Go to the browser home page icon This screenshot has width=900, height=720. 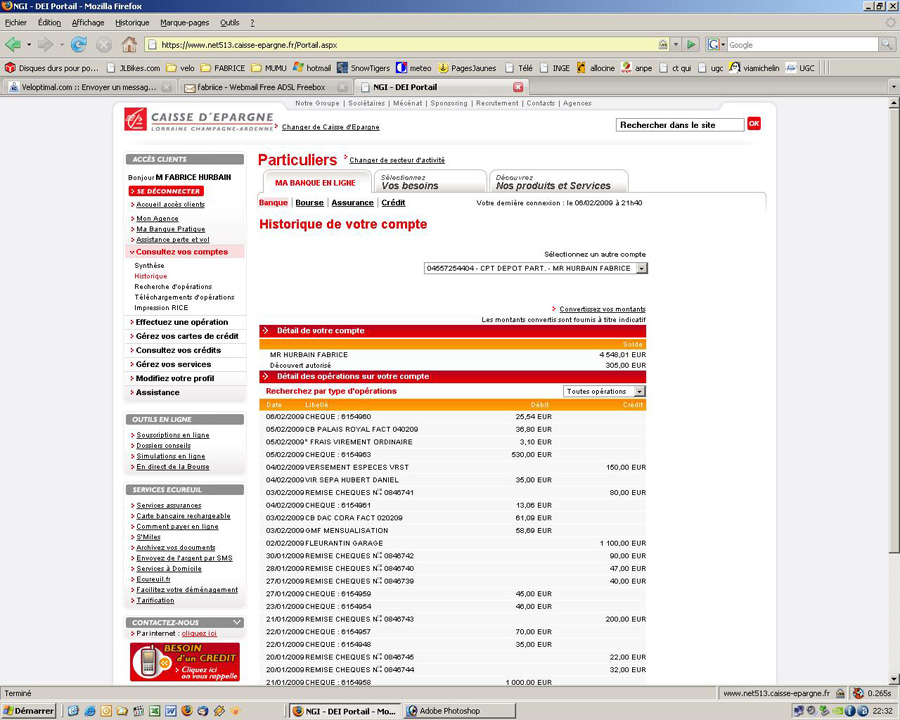coord(129,44)
